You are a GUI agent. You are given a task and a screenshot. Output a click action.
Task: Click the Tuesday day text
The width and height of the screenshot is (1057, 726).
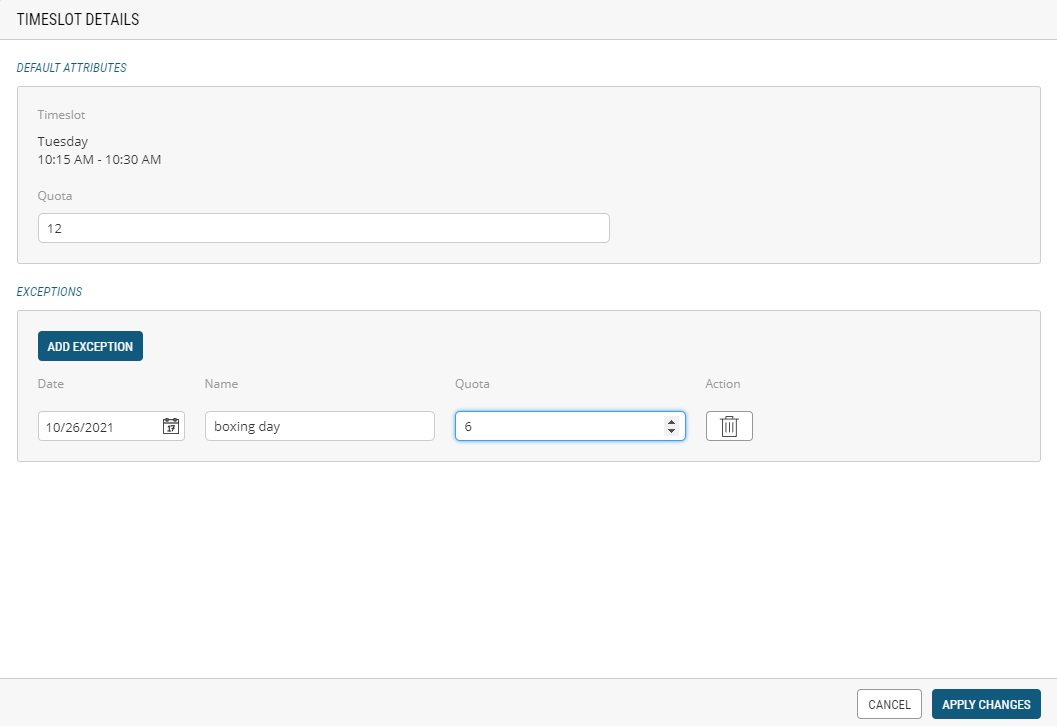[63, 141]
